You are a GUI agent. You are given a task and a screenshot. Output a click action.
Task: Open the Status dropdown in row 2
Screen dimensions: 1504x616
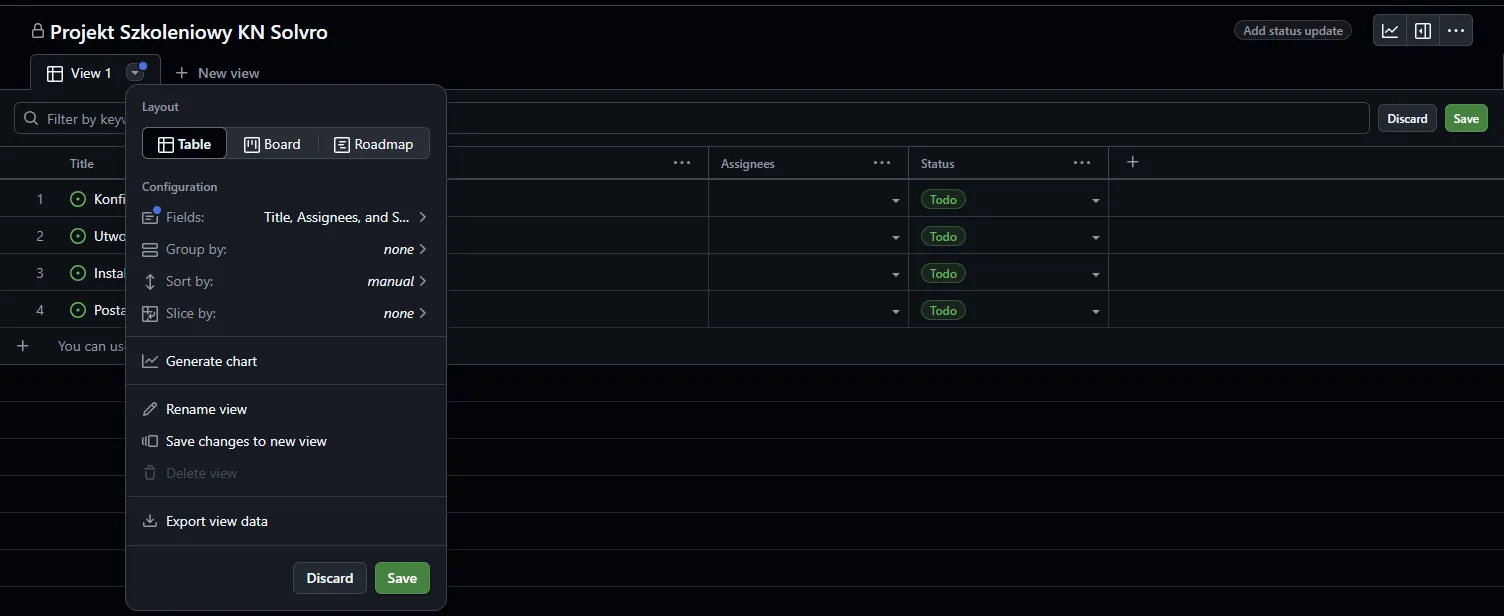(1096, 238)
